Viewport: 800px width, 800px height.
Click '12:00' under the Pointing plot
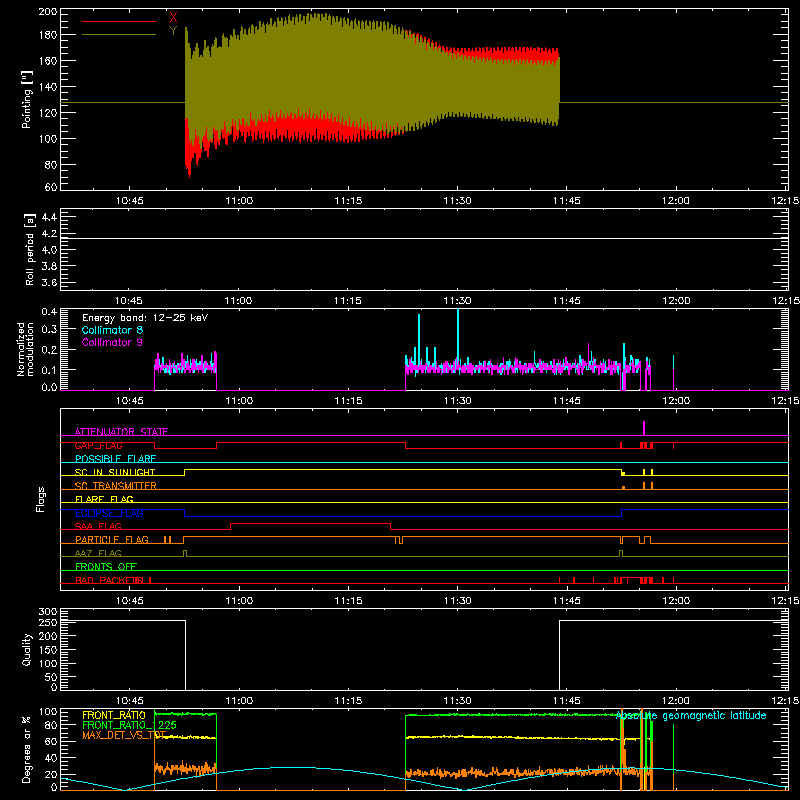(676, 201)
